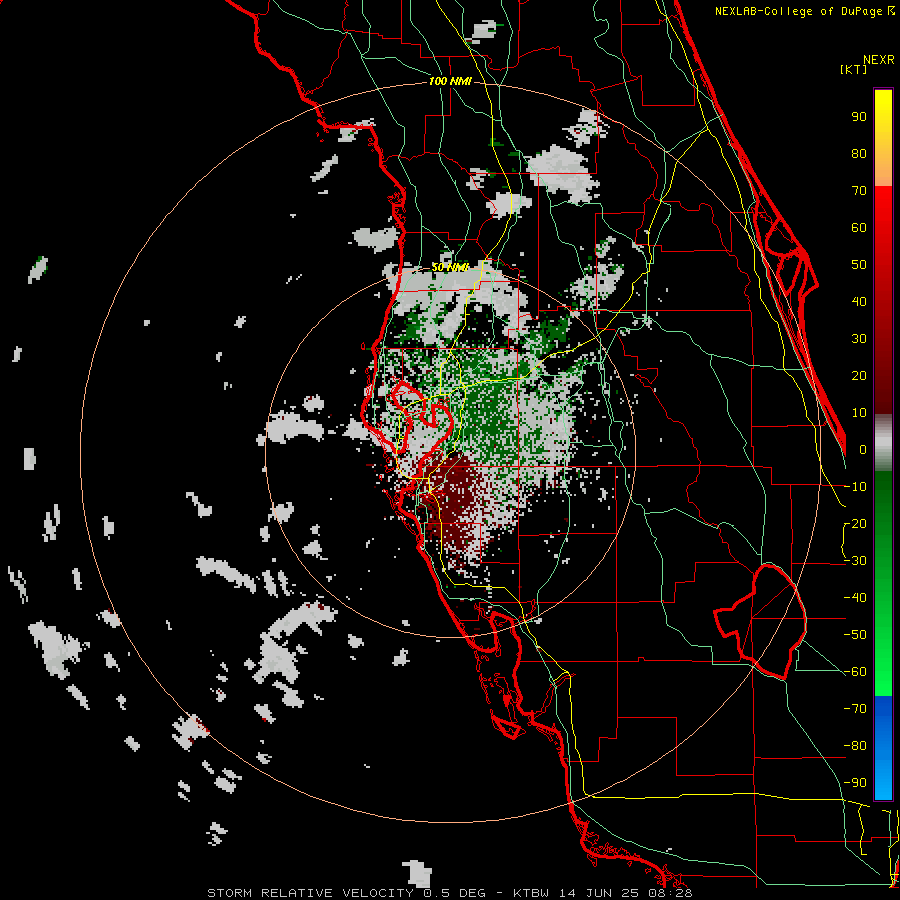Click the "50 NMI" range ring label
This screenshot has height=900, width=900.
[450, 267]
